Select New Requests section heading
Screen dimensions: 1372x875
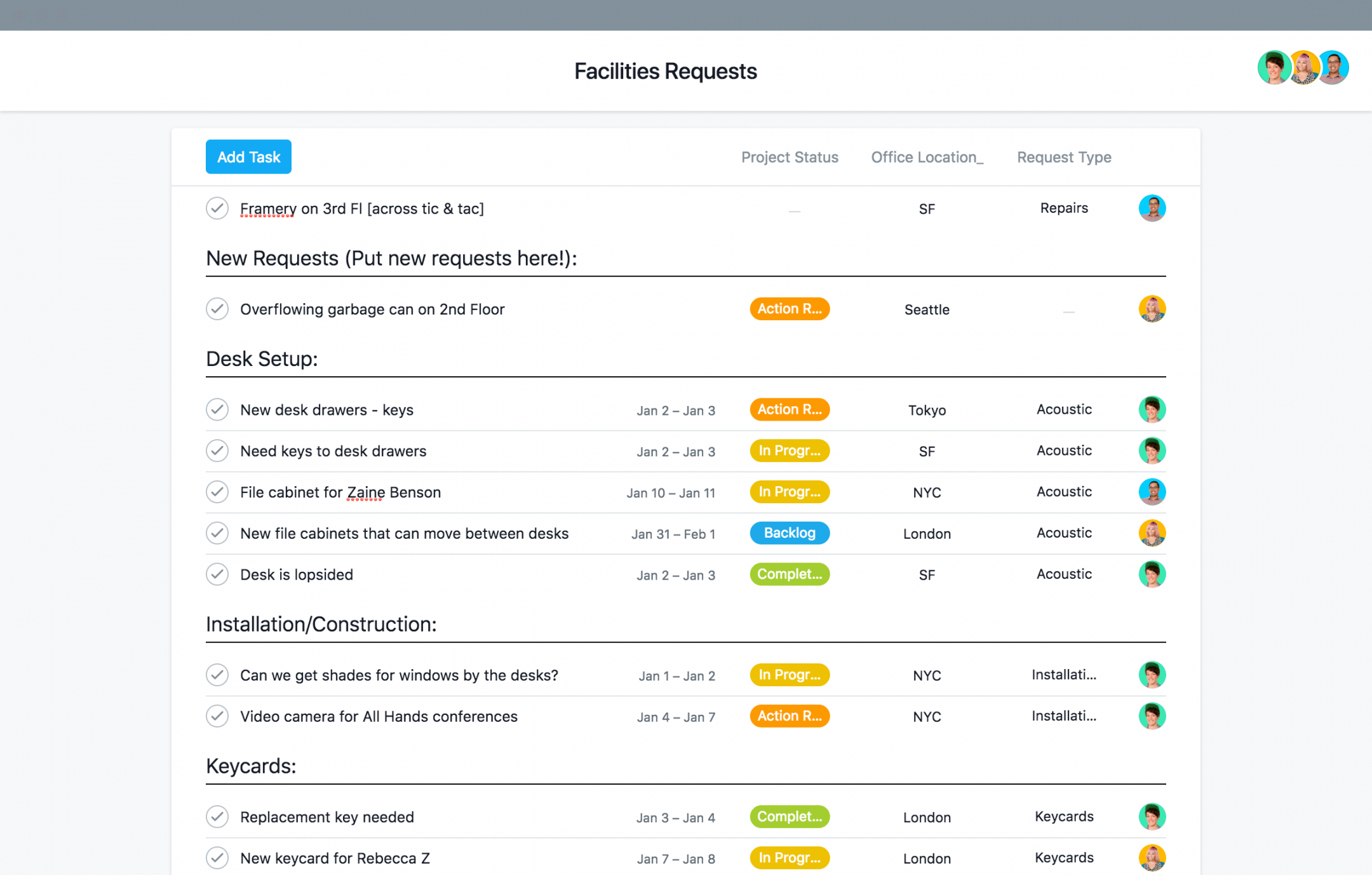click(x=391, y=259)
